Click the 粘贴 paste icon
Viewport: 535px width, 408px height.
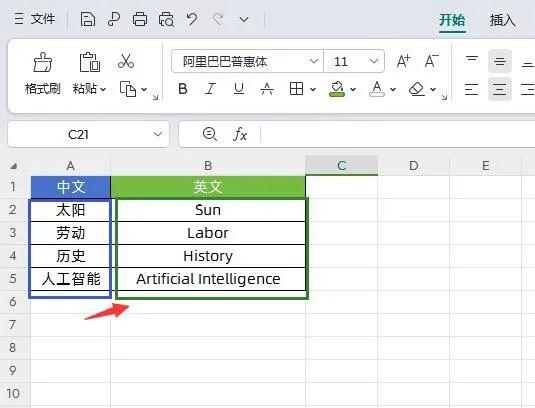tap(90, 62)
